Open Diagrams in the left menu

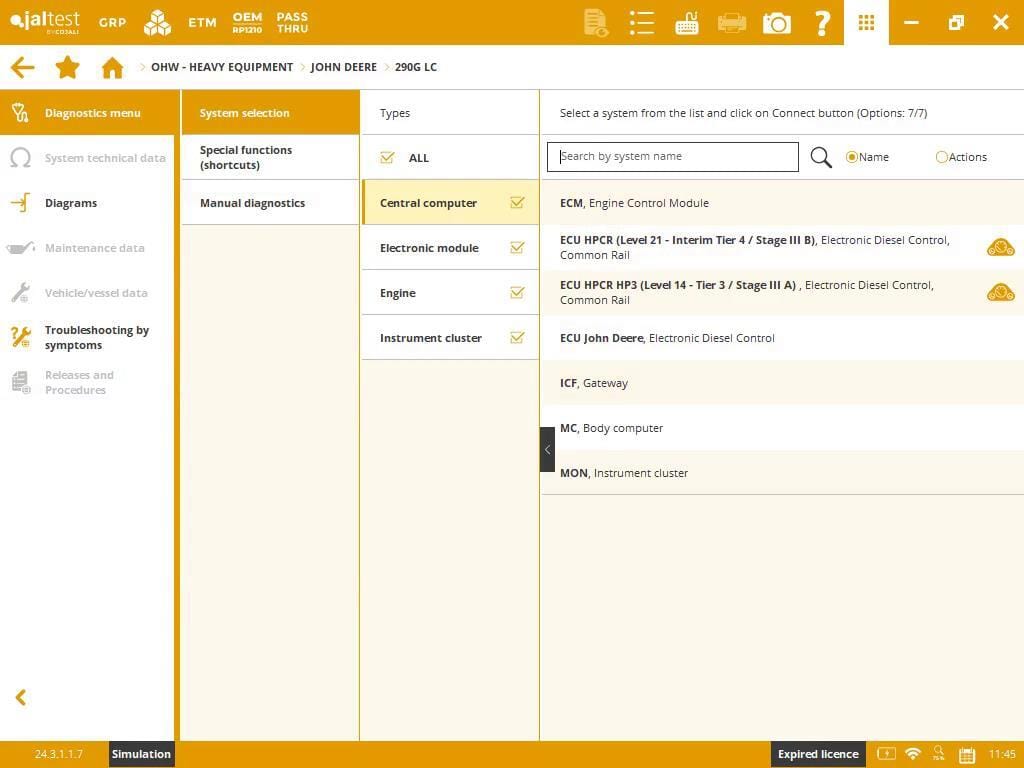point(71,203)
